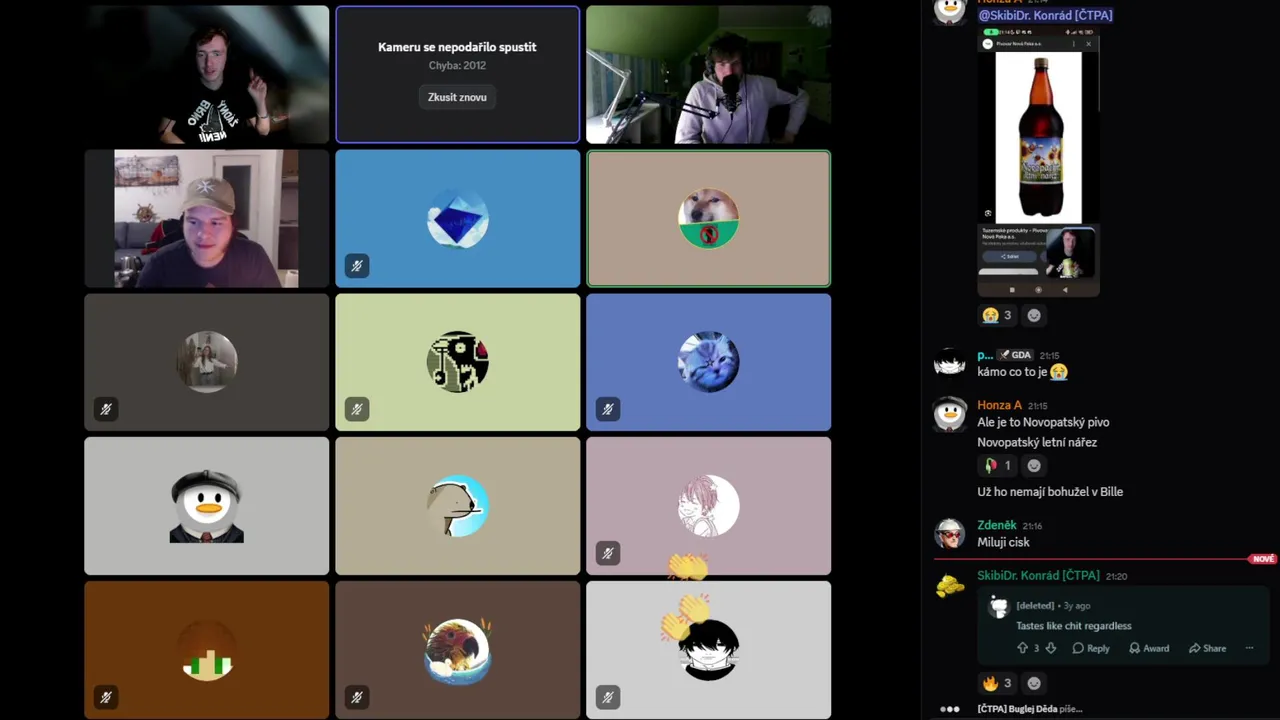Click the '[ČTPA] Buglej Děda píše...' typing indicator
1280x720 pixels.
[x=1030, y=709]
